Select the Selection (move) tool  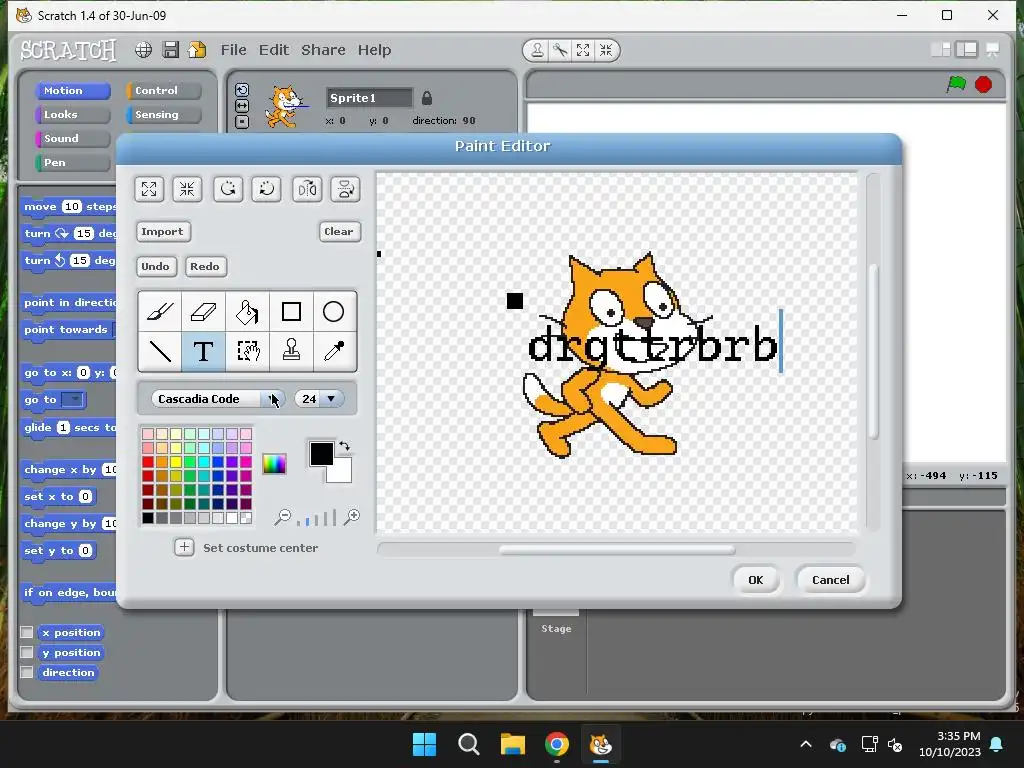coord(248,351)
